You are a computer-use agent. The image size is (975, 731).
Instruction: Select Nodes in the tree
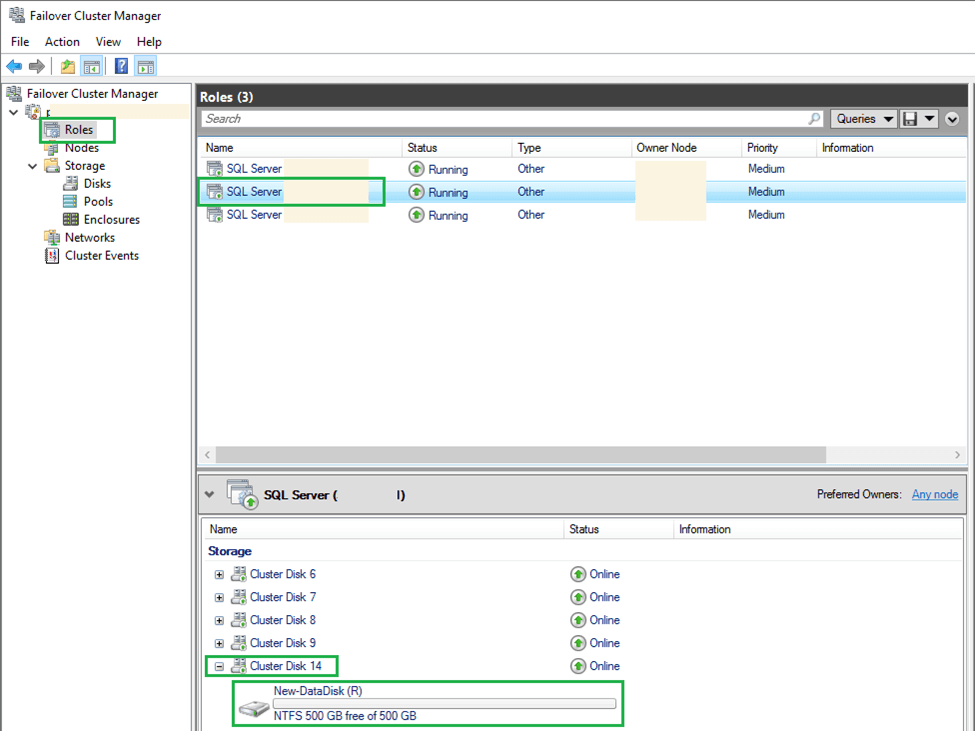coord(81,148)
